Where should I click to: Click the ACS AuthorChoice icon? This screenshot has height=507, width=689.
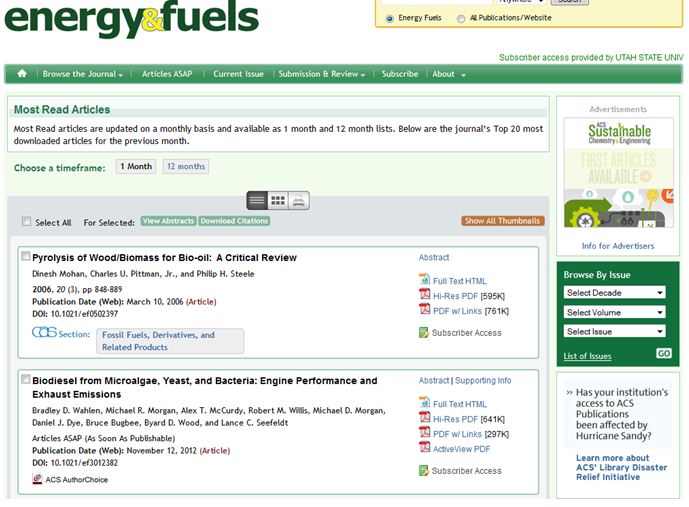37,479
